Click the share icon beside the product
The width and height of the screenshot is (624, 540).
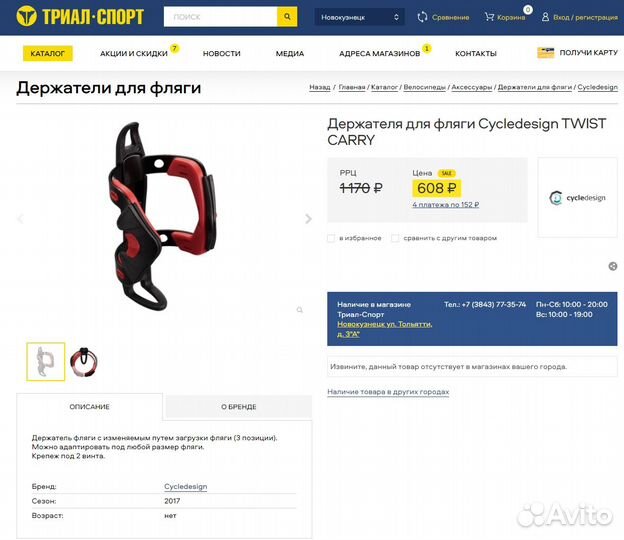[613, 266]
